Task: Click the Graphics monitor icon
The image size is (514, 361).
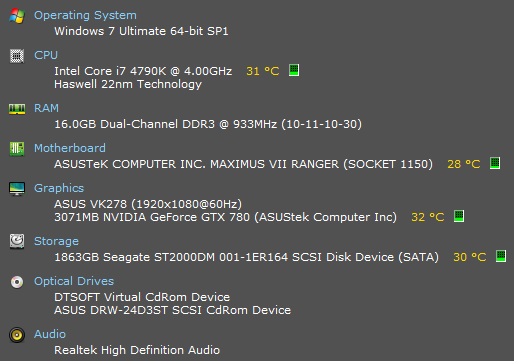Action: pyautogui.click(x=17, y=189)
